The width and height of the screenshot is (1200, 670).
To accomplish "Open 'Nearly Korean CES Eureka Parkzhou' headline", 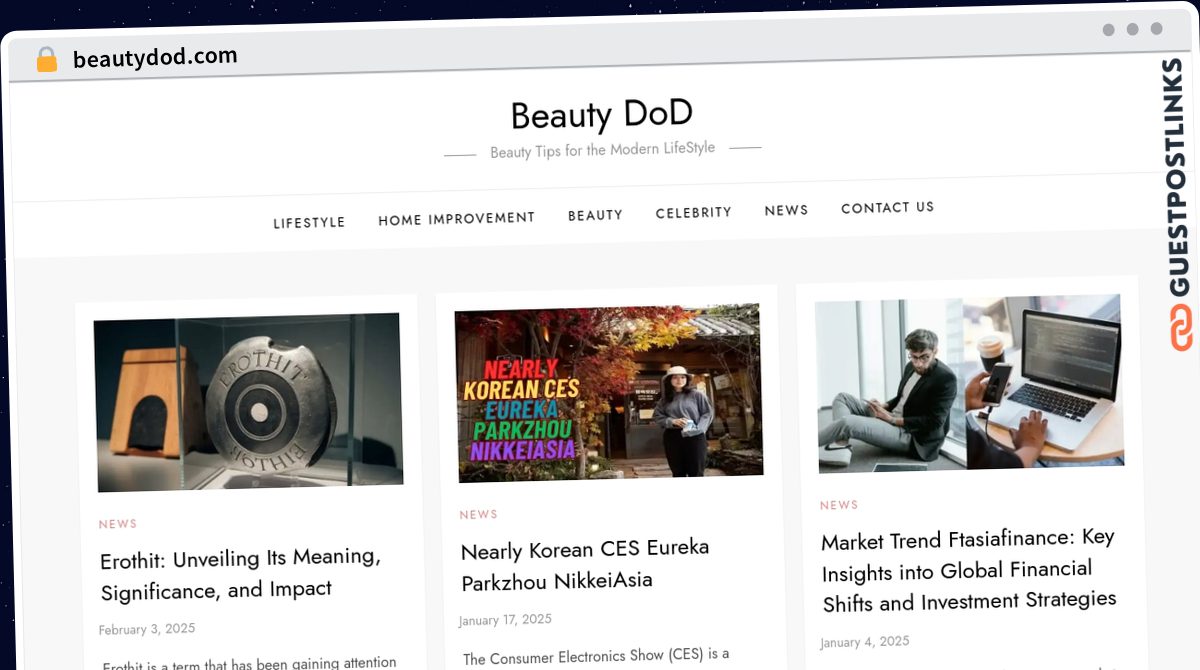I will pos(585,564).
